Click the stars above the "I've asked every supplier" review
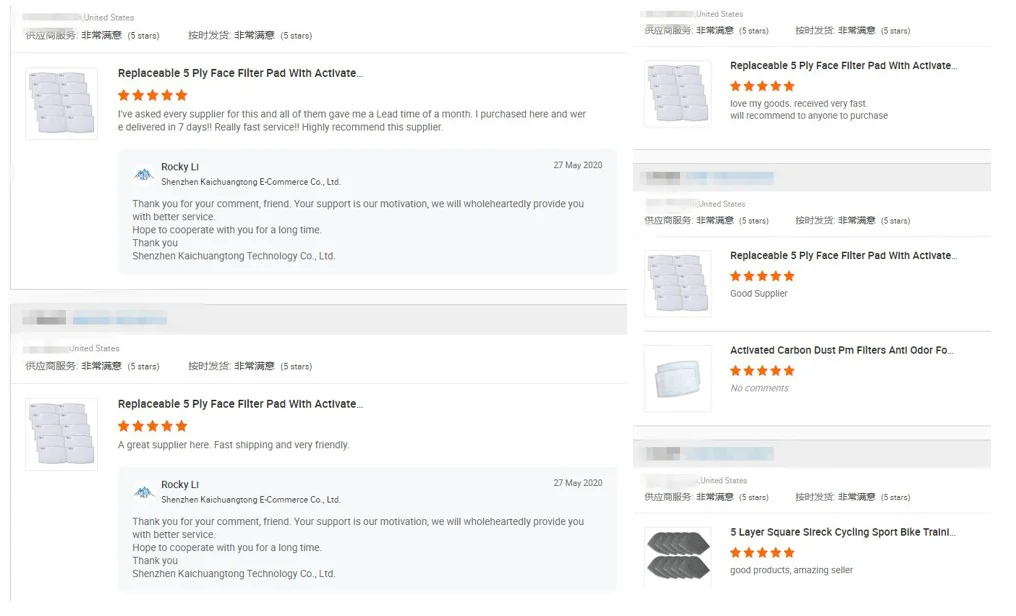1016x616 pixels. tap(153, 96)
